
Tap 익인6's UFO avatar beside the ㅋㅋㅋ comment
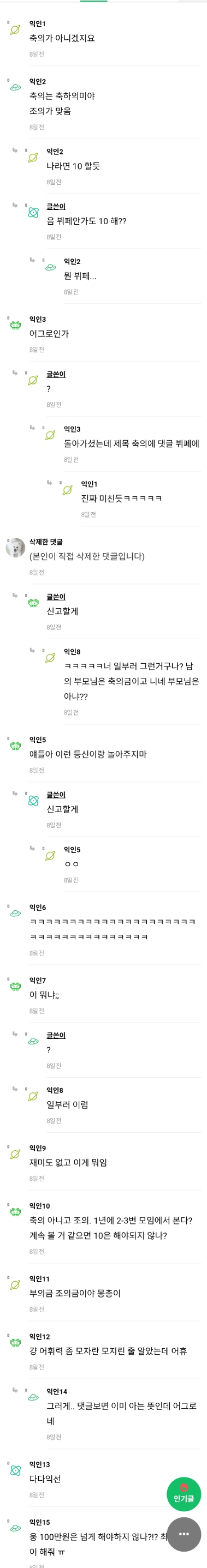point(15,913)
